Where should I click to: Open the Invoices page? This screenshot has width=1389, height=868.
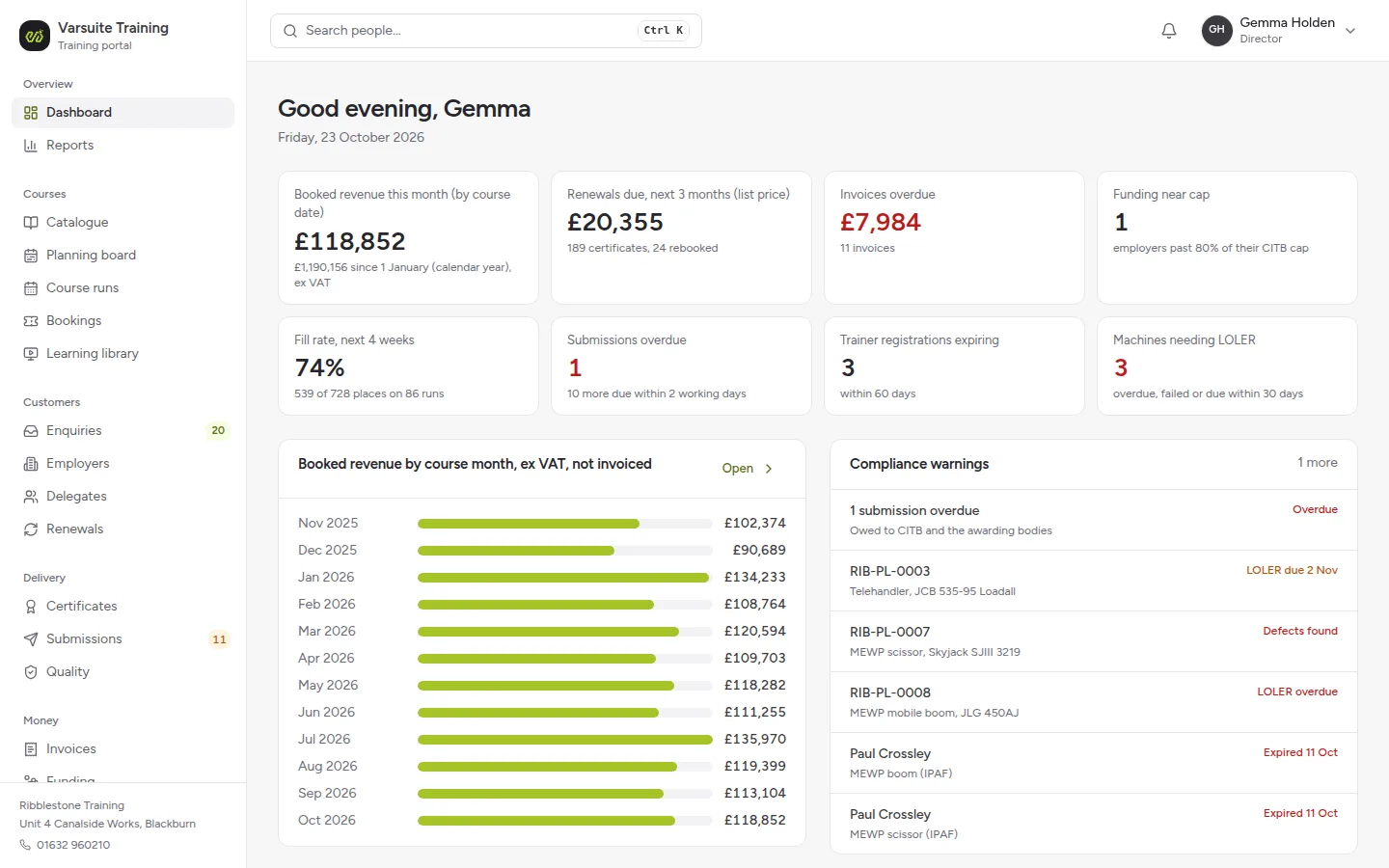123,749
